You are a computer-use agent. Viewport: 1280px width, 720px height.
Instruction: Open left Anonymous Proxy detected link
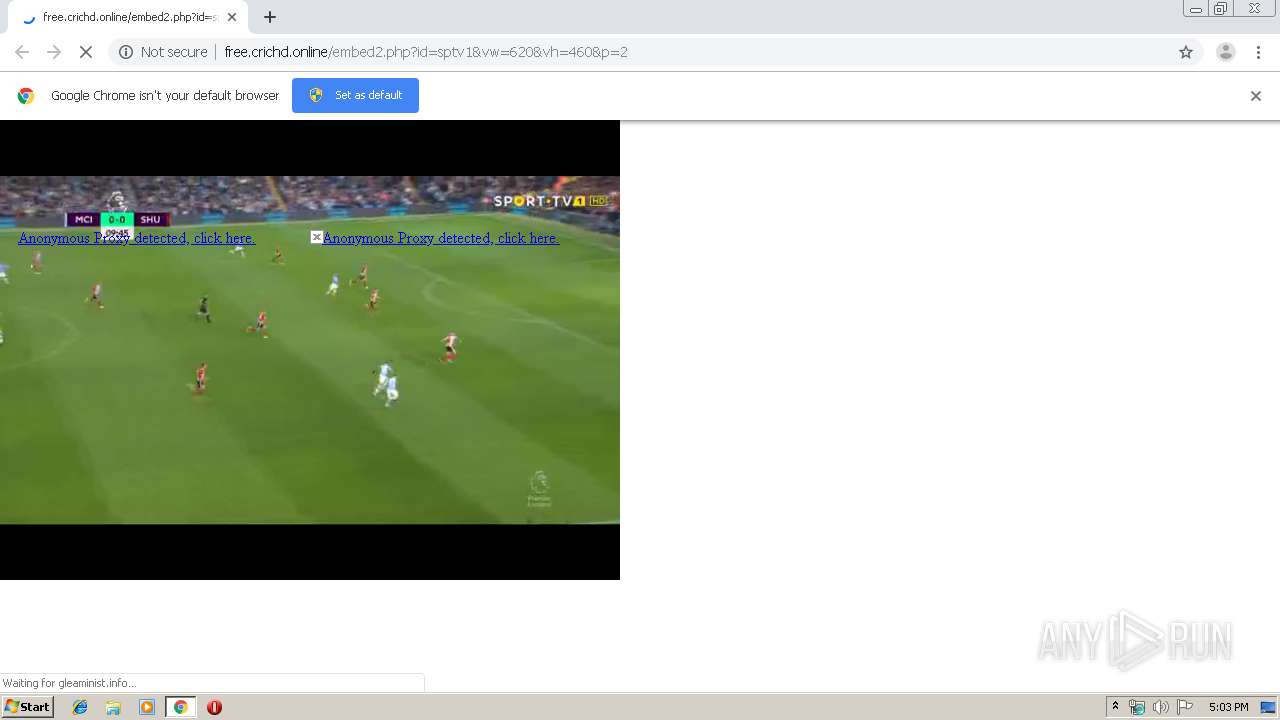[137, 238]
